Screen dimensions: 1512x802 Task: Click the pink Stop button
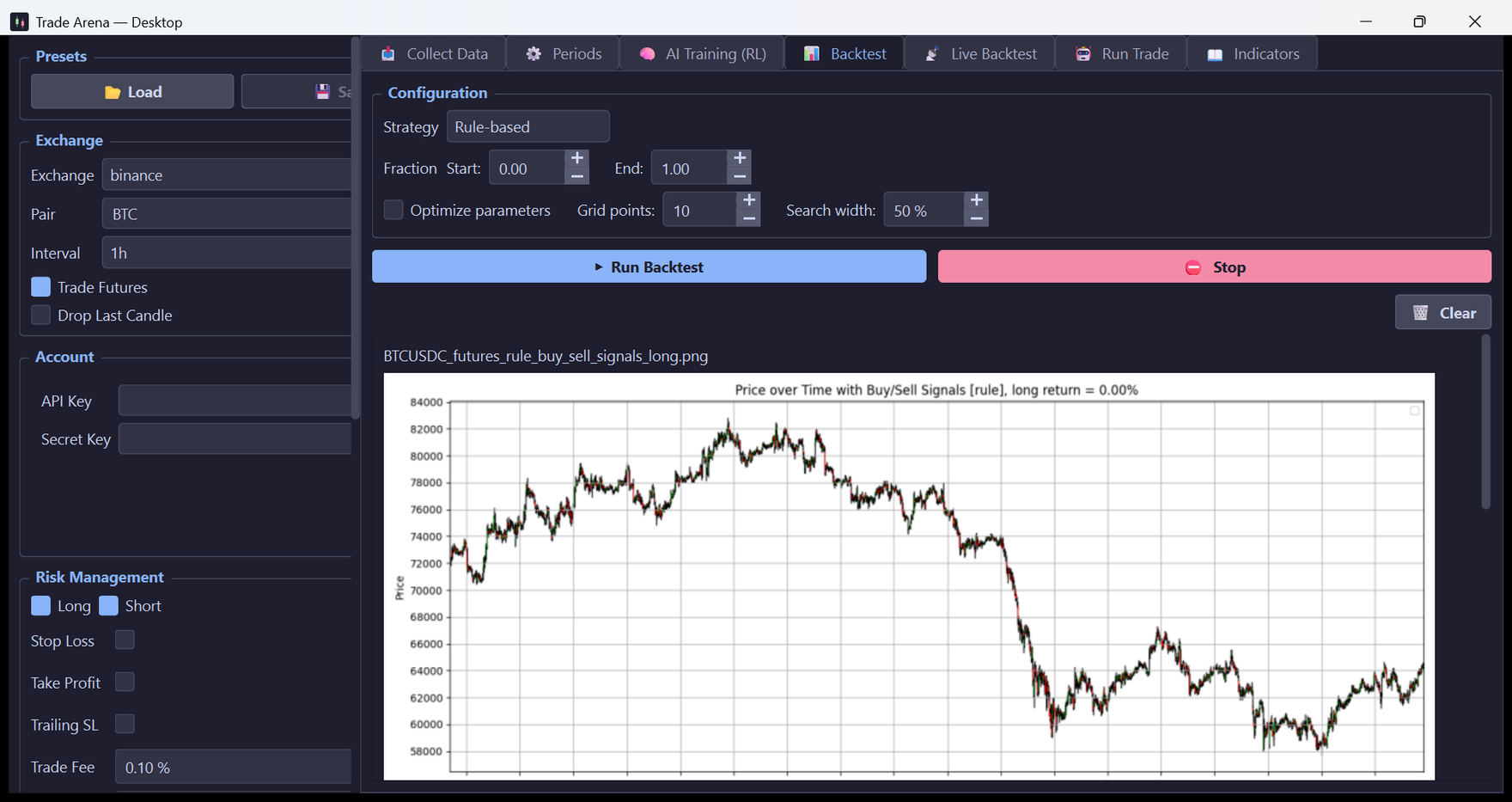1215,266
